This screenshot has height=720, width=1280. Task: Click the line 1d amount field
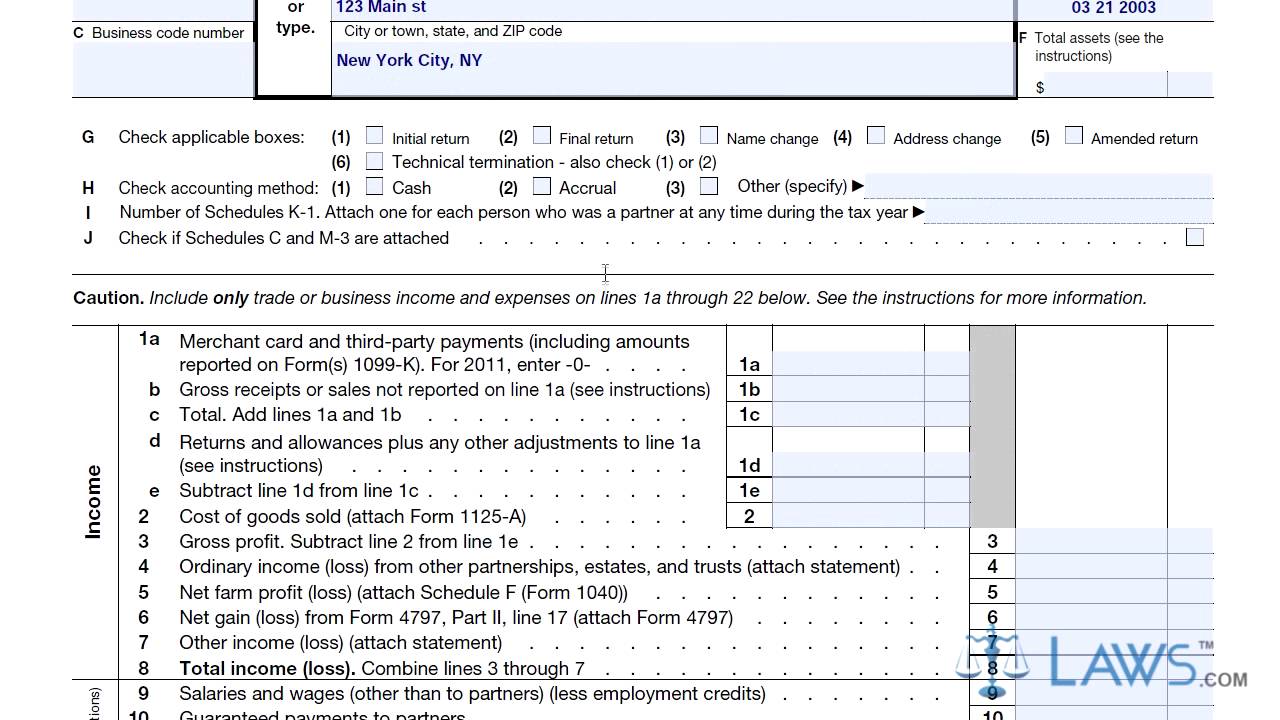(x=848, y=464)
